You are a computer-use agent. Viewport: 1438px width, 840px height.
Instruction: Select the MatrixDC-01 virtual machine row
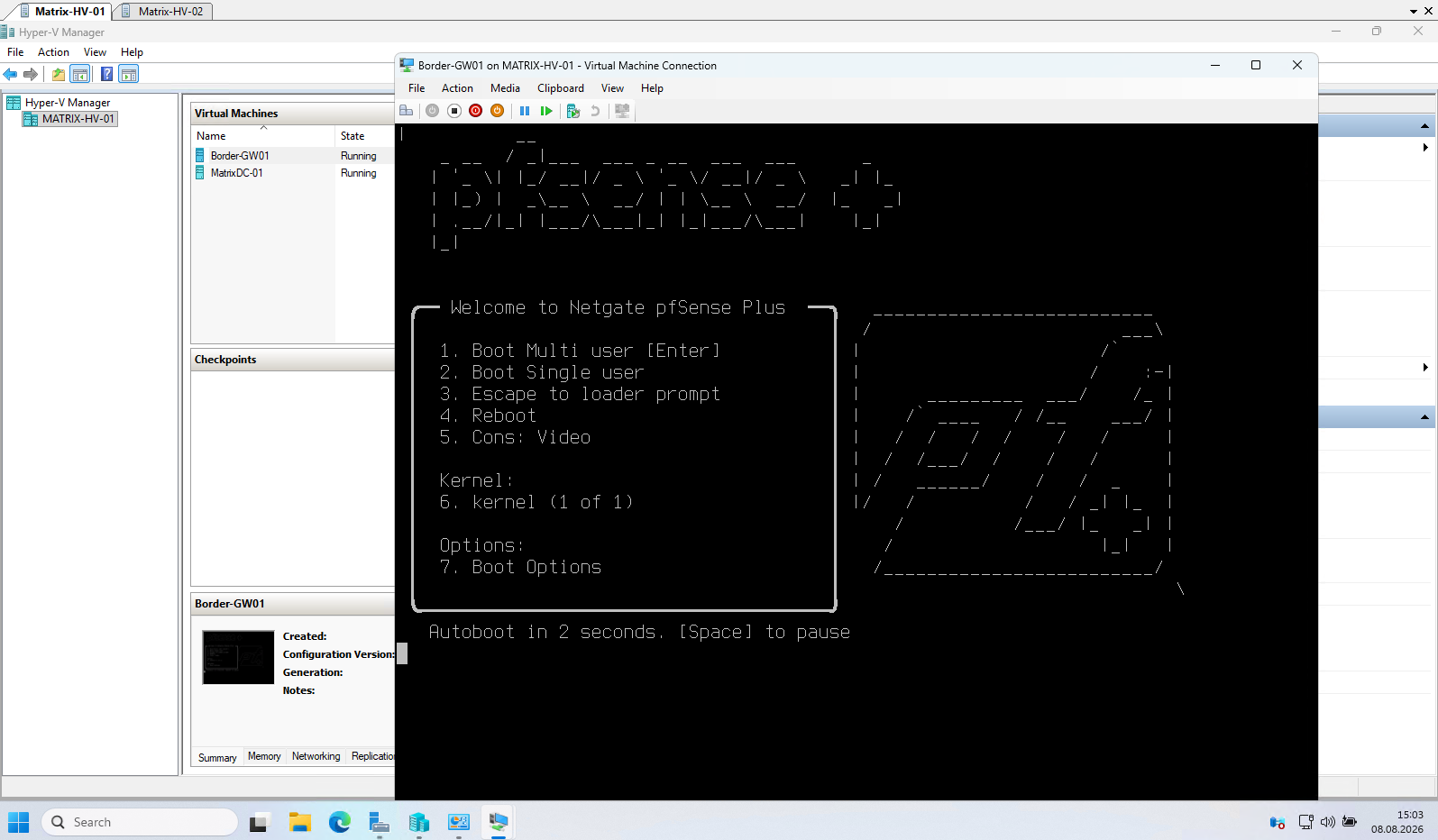[293, 173]
